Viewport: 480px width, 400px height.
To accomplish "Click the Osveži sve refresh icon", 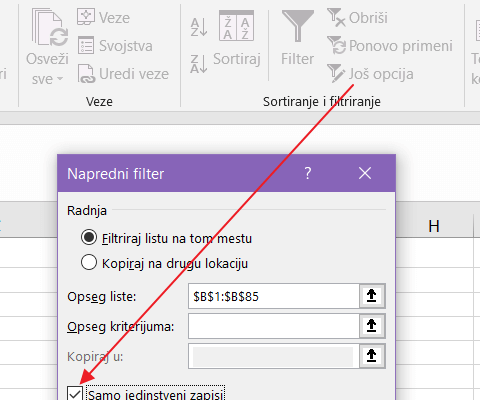I will point(50,28).
